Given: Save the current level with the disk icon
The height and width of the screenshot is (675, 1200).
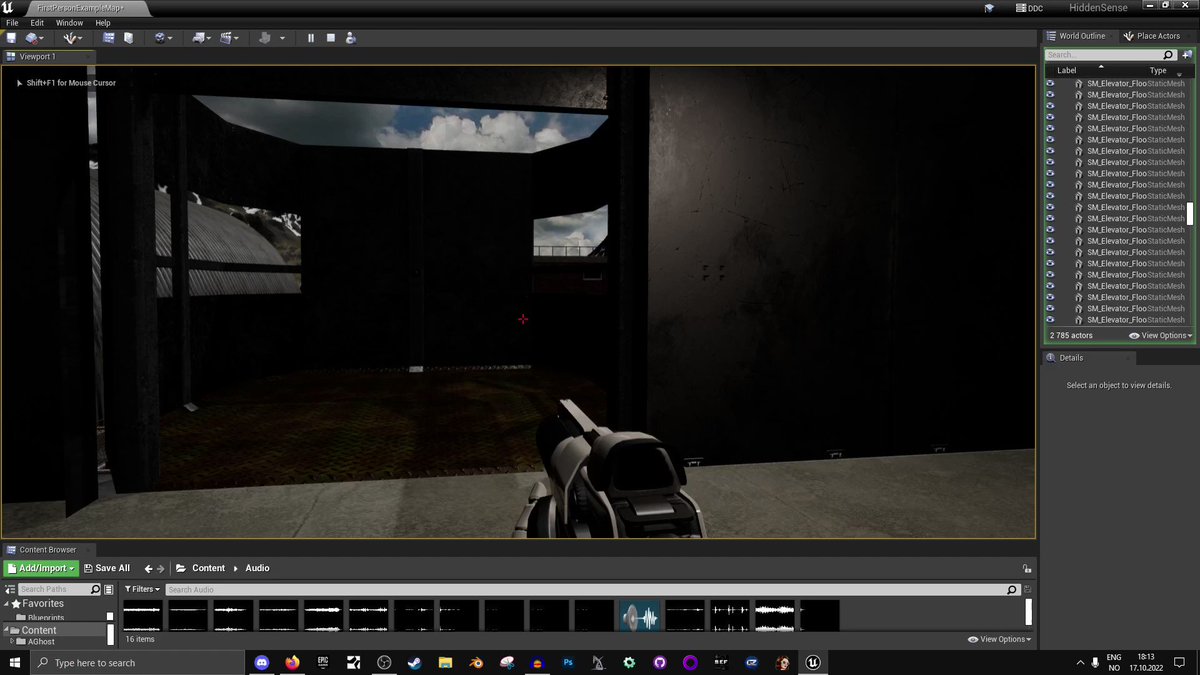Looking at the screenshot, I should coord(12,38).
